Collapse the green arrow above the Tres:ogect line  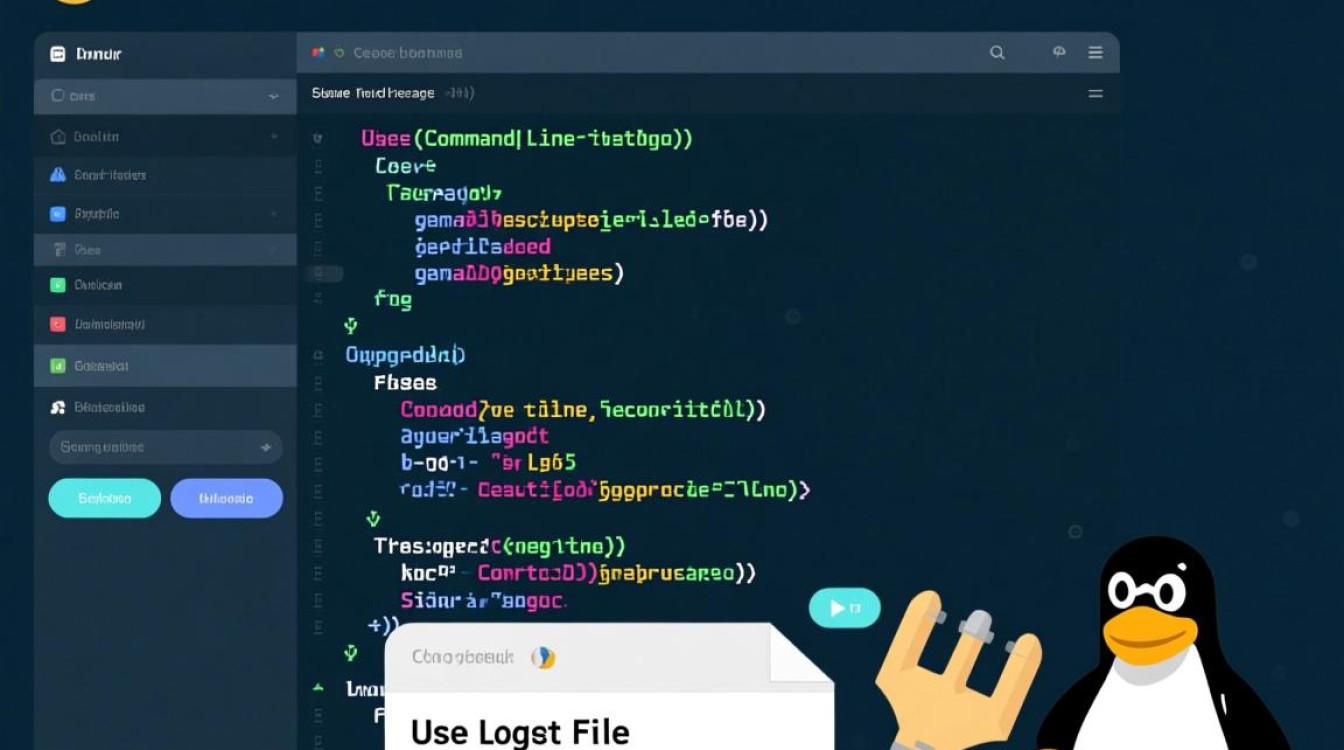click(373, 518)
